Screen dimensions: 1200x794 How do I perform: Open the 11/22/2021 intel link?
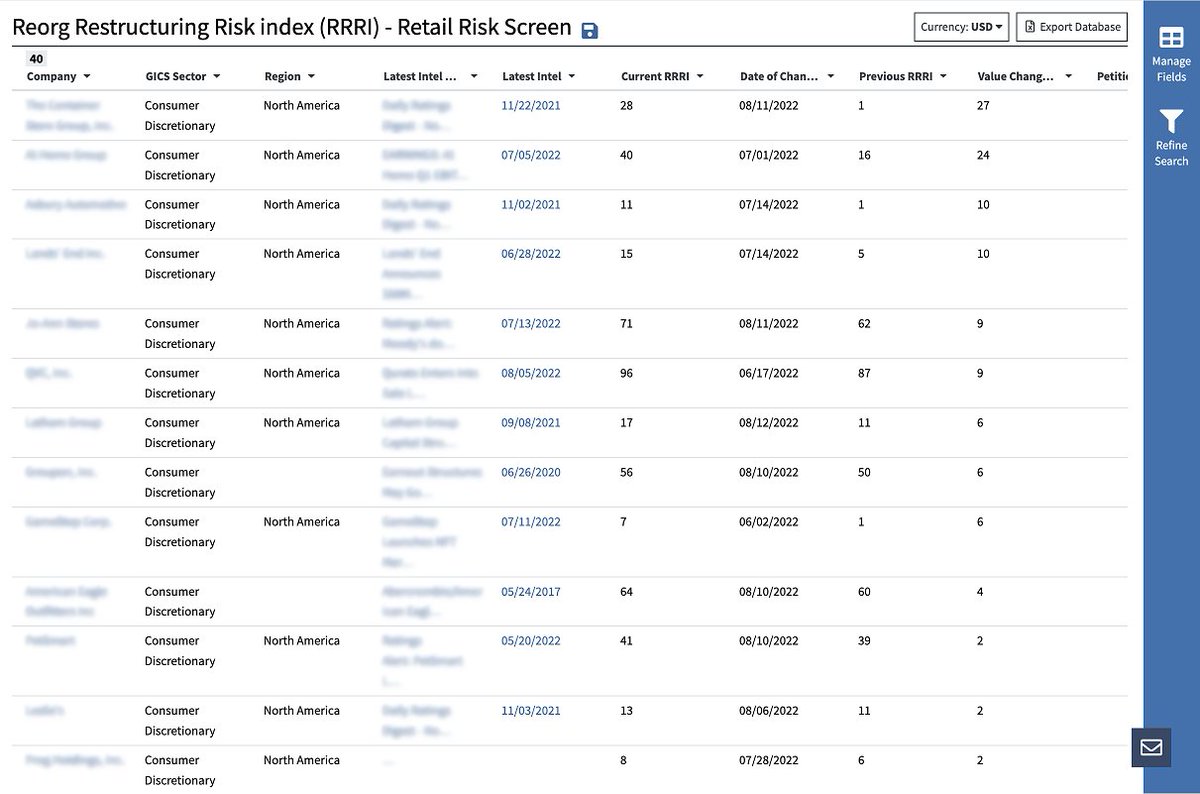coord(531,105)
